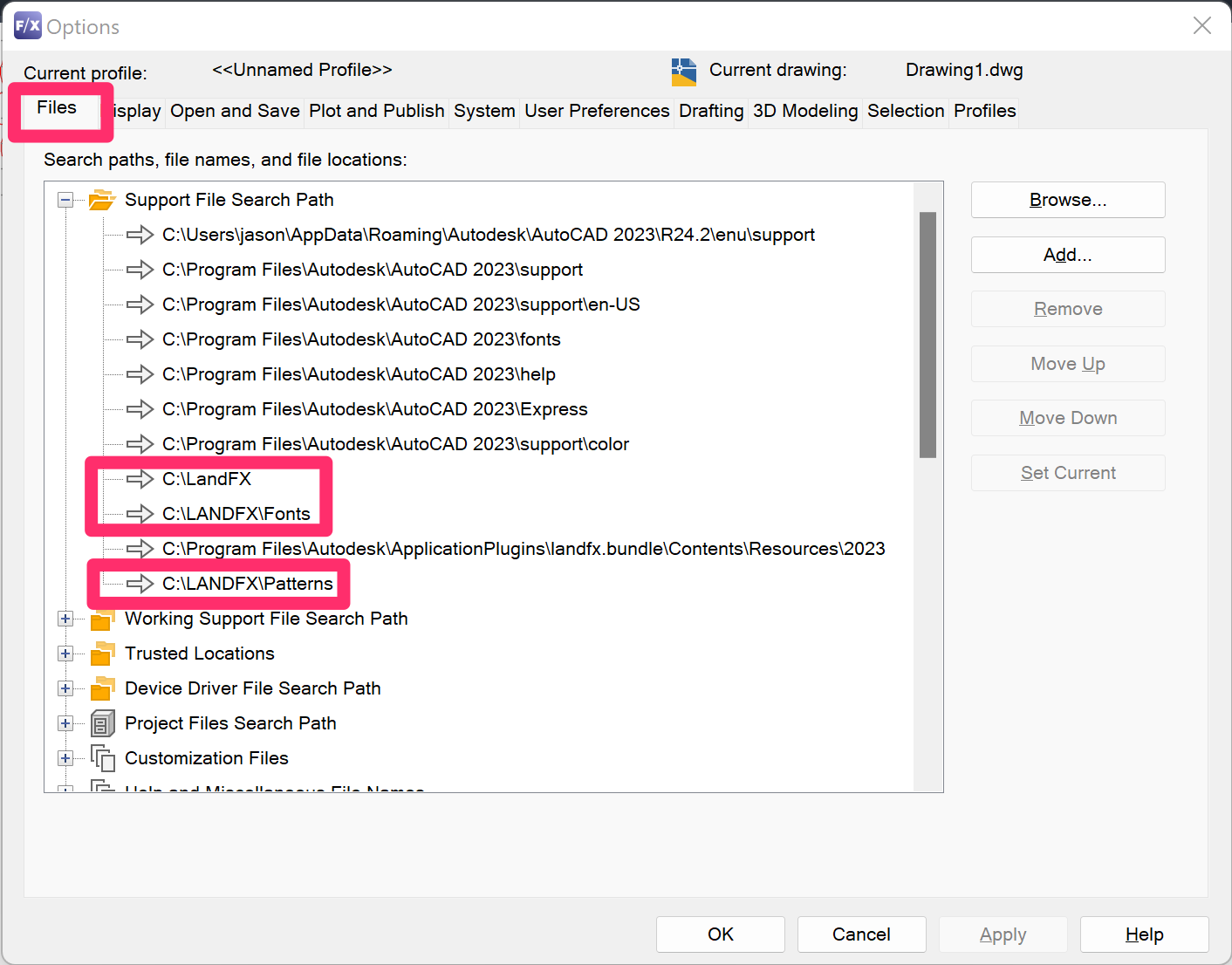The width and height of the screenshot is (1232, 965).
Task: Click the arrow icon beside C:\LANDFX\Fonts path
Action: click(x=140, y=514)
